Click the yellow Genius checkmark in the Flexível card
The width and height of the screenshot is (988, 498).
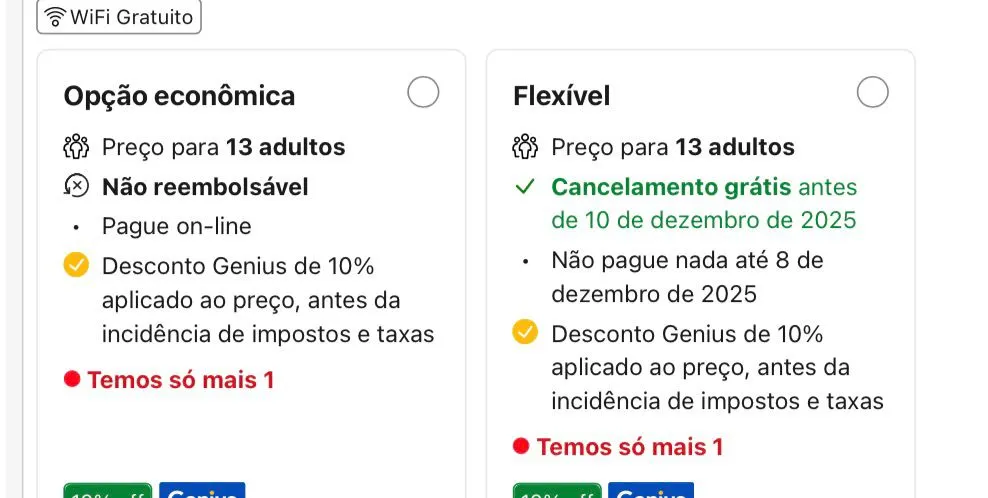(x=525, y=333)
